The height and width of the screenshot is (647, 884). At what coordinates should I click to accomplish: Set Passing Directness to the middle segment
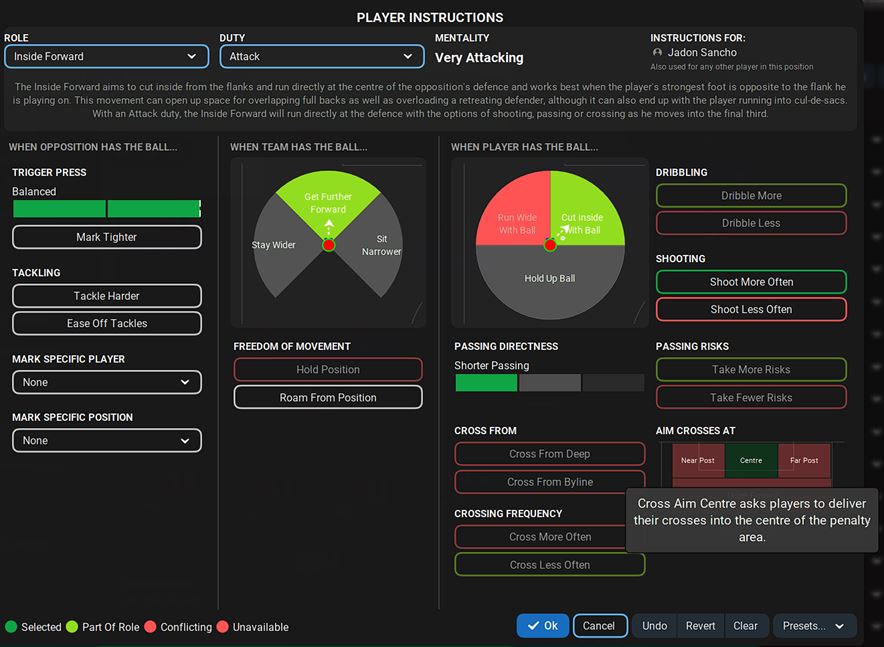click(550, 383)
